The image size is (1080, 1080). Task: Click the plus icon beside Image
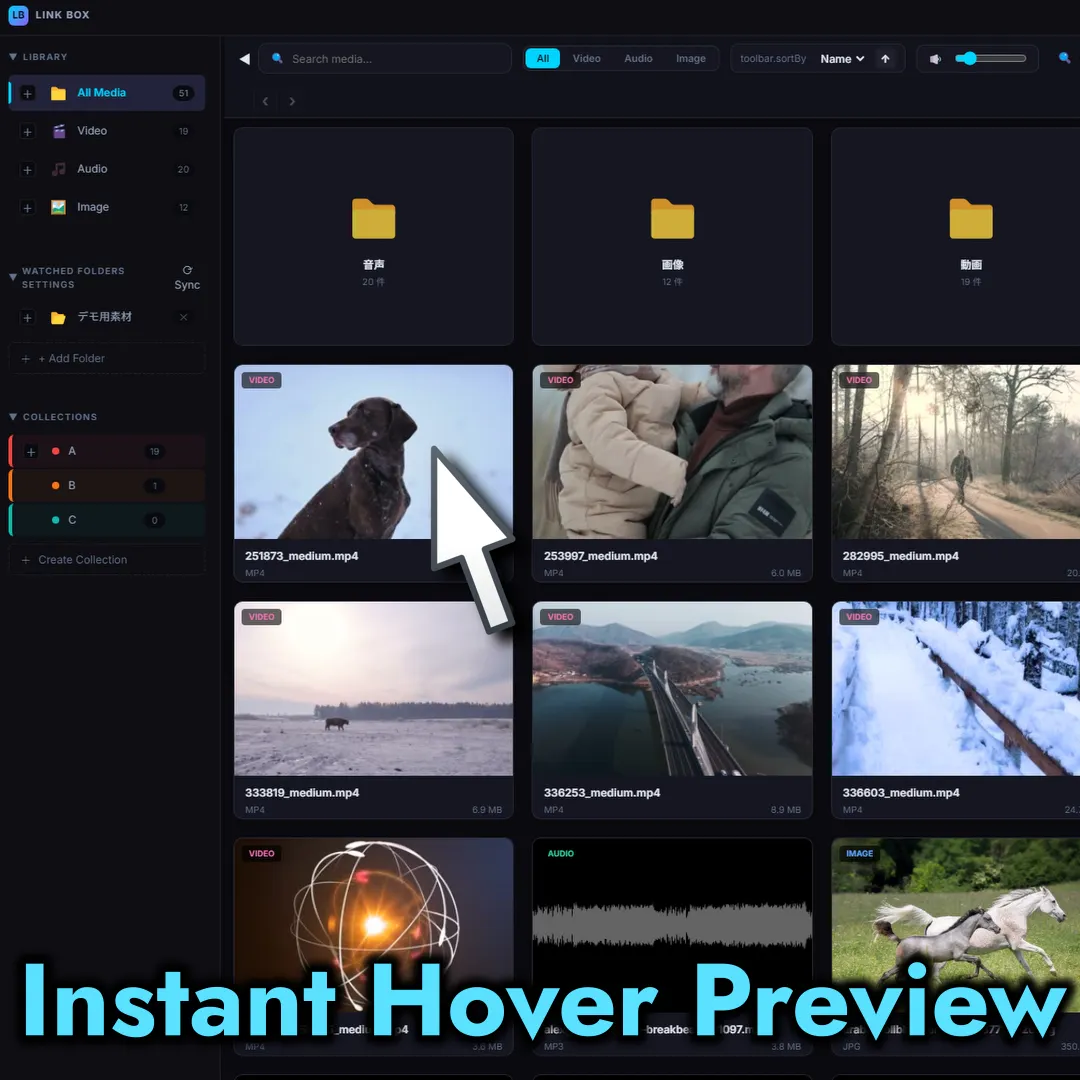[28, 207]
